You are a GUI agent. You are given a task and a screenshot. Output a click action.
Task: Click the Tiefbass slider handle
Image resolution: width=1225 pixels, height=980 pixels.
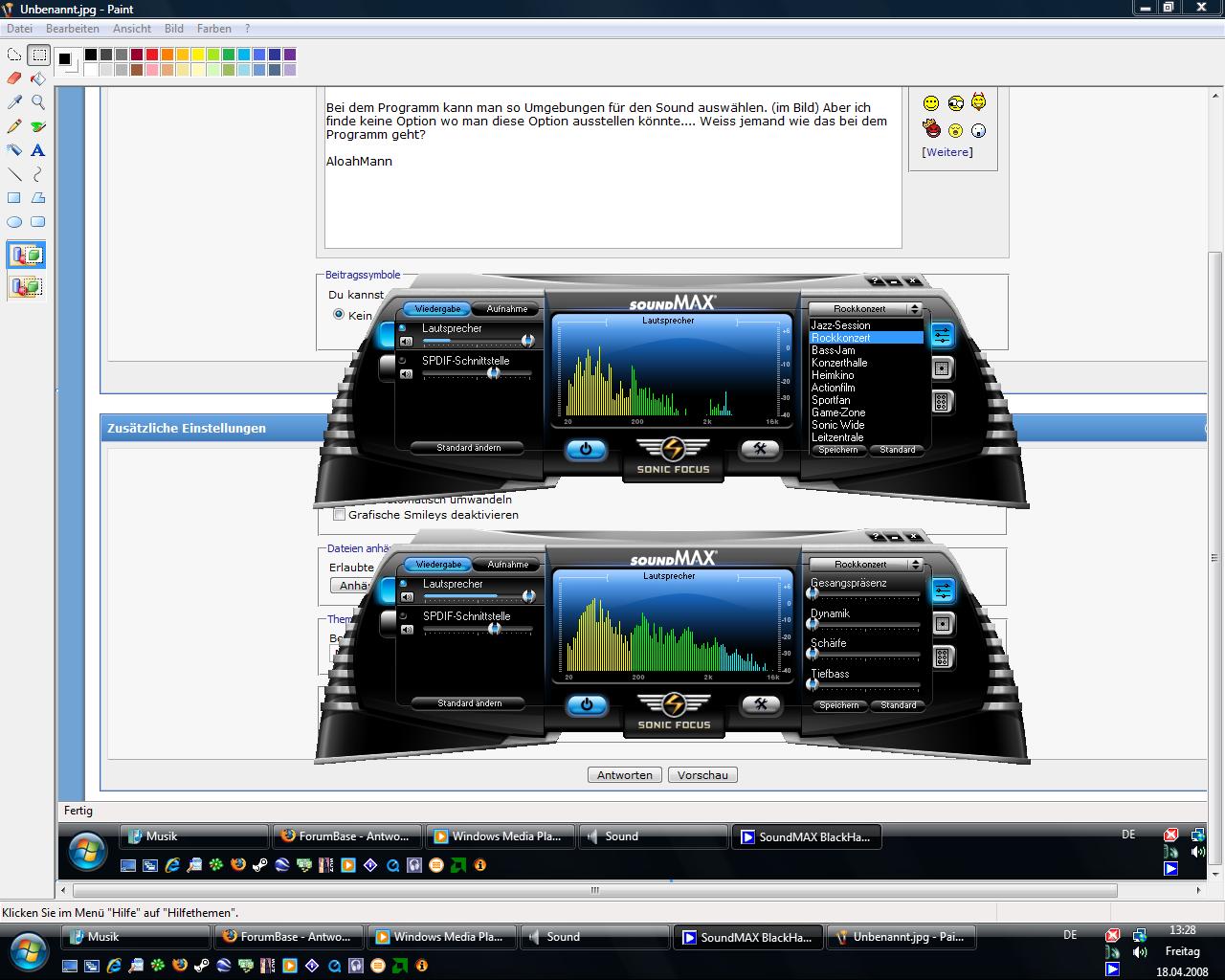813,684
